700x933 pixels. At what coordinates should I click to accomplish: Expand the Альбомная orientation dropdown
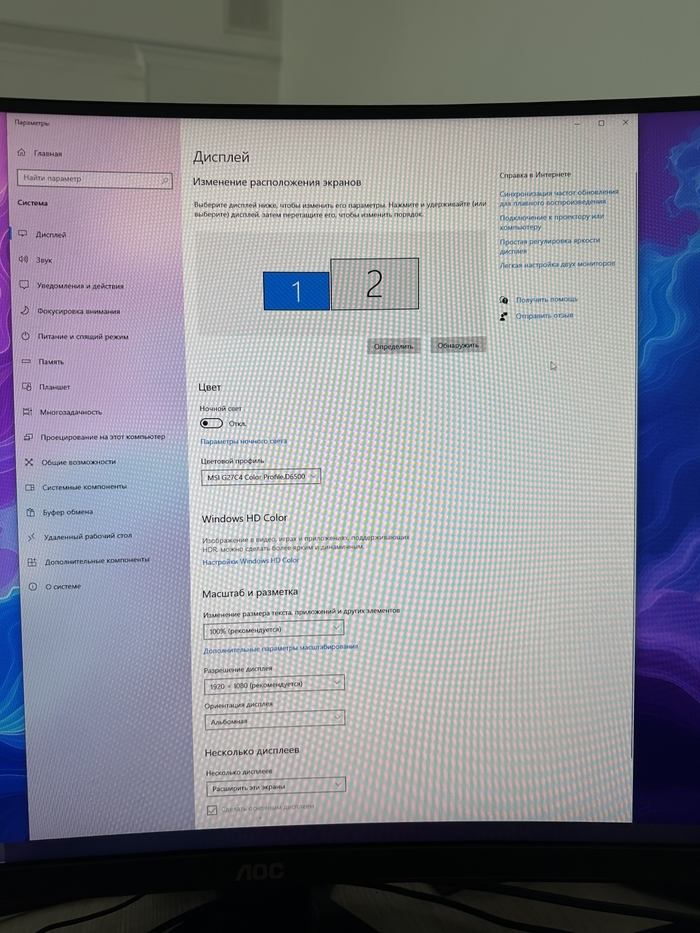(275, 720)
